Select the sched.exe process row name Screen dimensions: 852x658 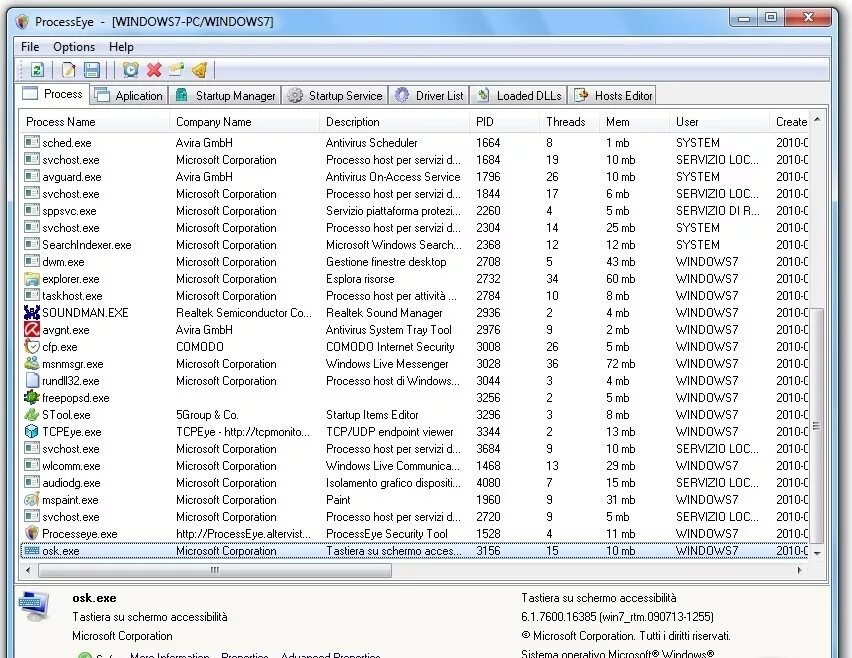(67, 143)
